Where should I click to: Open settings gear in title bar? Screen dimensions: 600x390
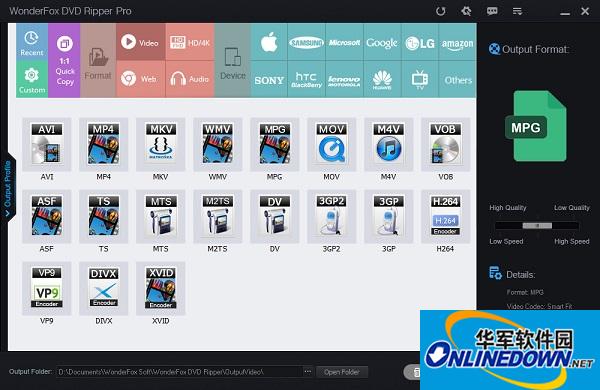[466, 11]
